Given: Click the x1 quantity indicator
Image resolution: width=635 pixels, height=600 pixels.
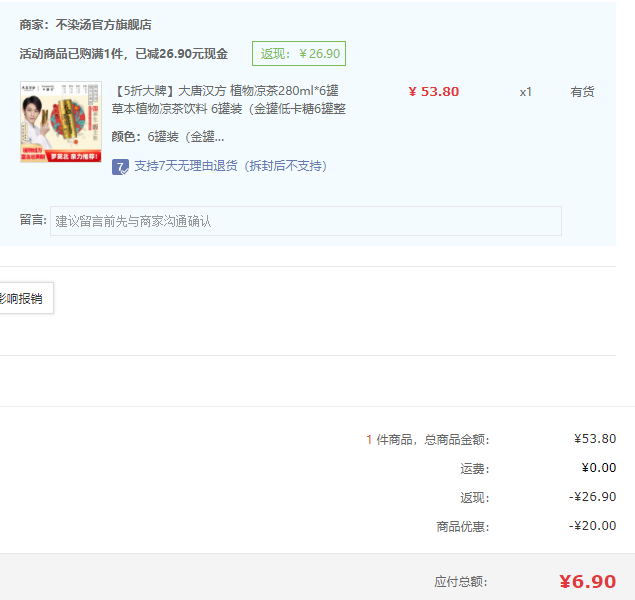Looking at the screenshot, I should click(525, 92).
